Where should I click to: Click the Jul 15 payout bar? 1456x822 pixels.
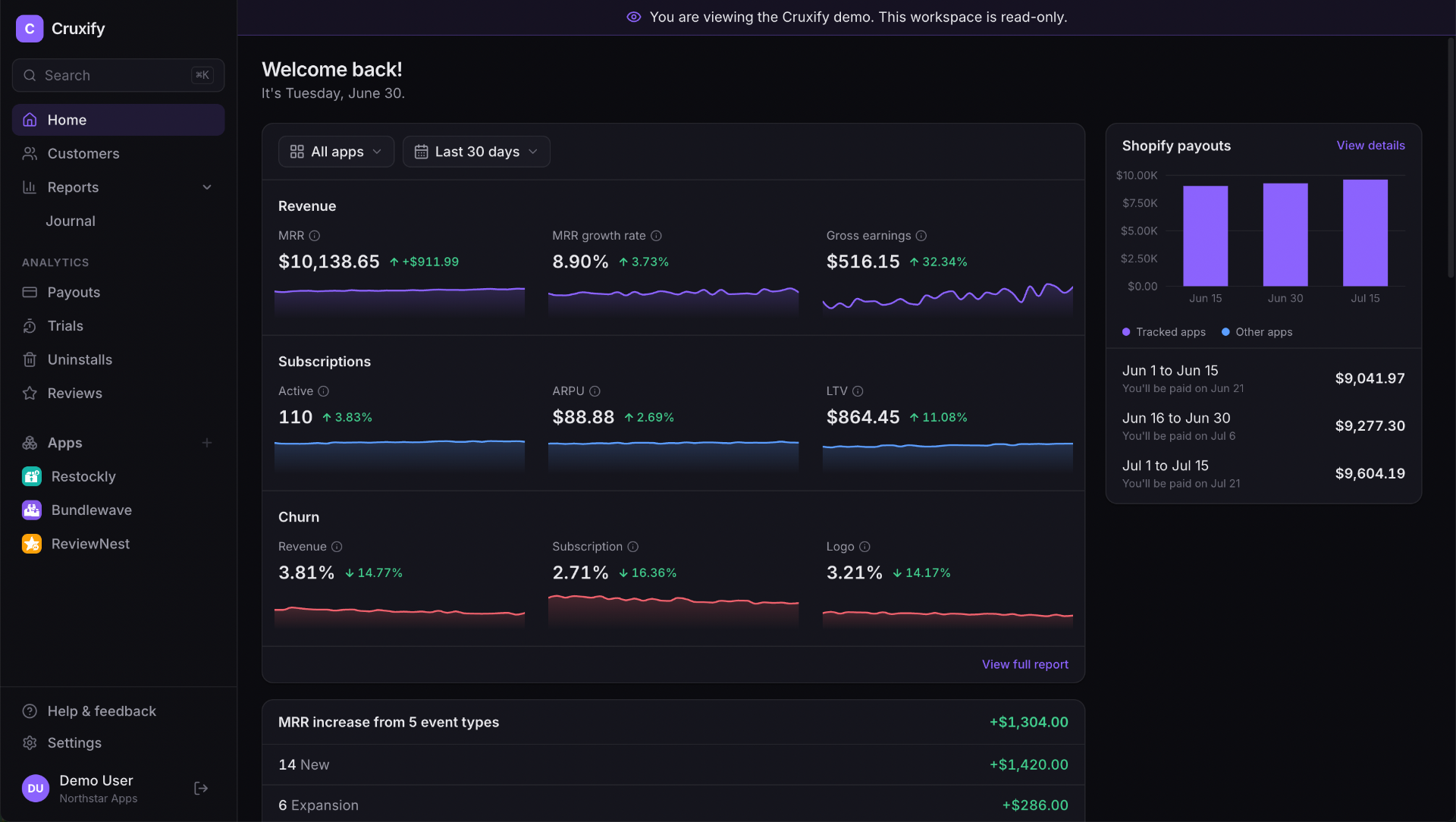1365,233
